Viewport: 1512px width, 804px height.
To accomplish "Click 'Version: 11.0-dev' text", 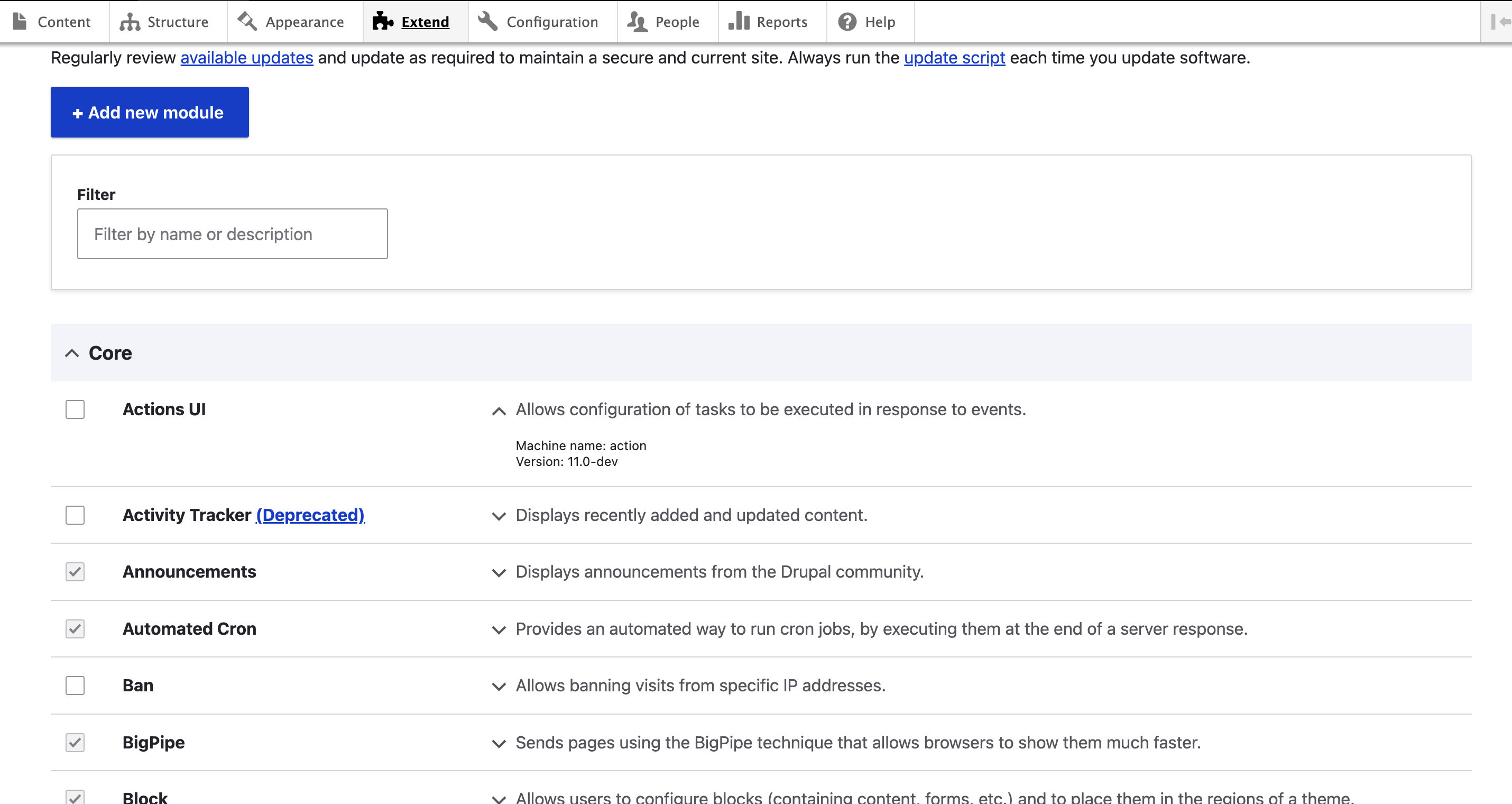I will pos(567,462).
